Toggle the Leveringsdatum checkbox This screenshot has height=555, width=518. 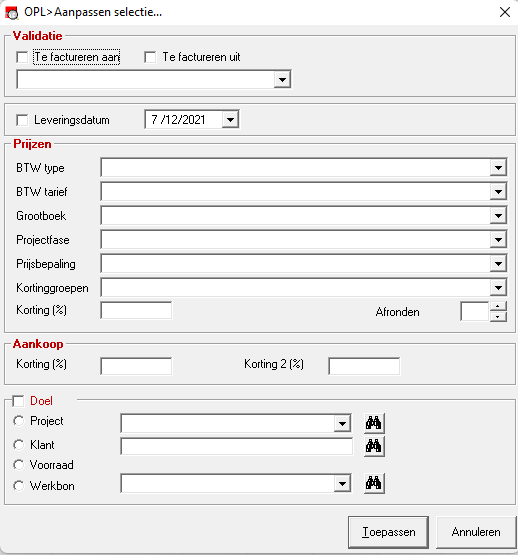22,120
